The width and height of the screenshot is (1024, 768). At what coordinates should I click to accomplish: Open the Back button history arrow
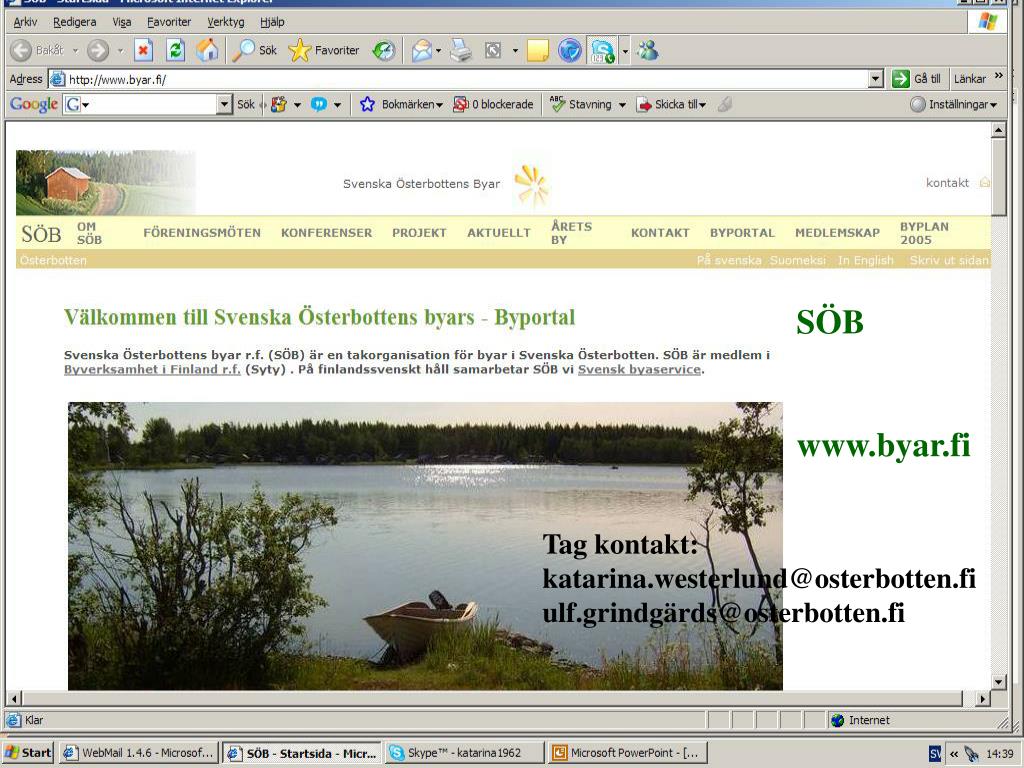coord(75,50)
